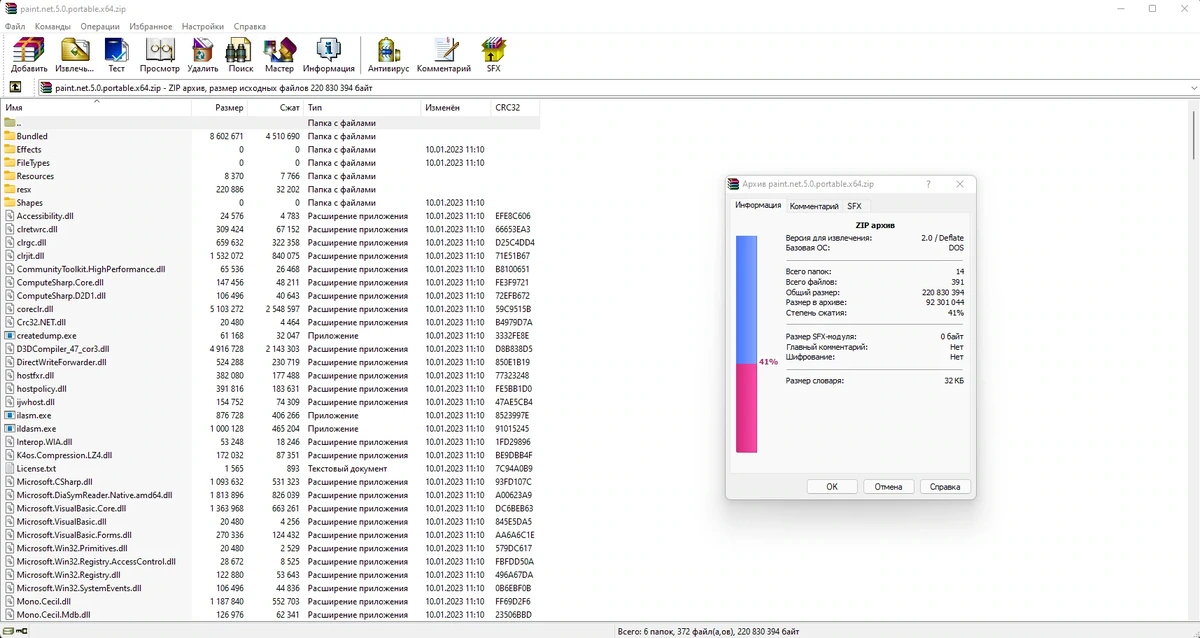Click the Отмена button in dialog

pos(888,487)
